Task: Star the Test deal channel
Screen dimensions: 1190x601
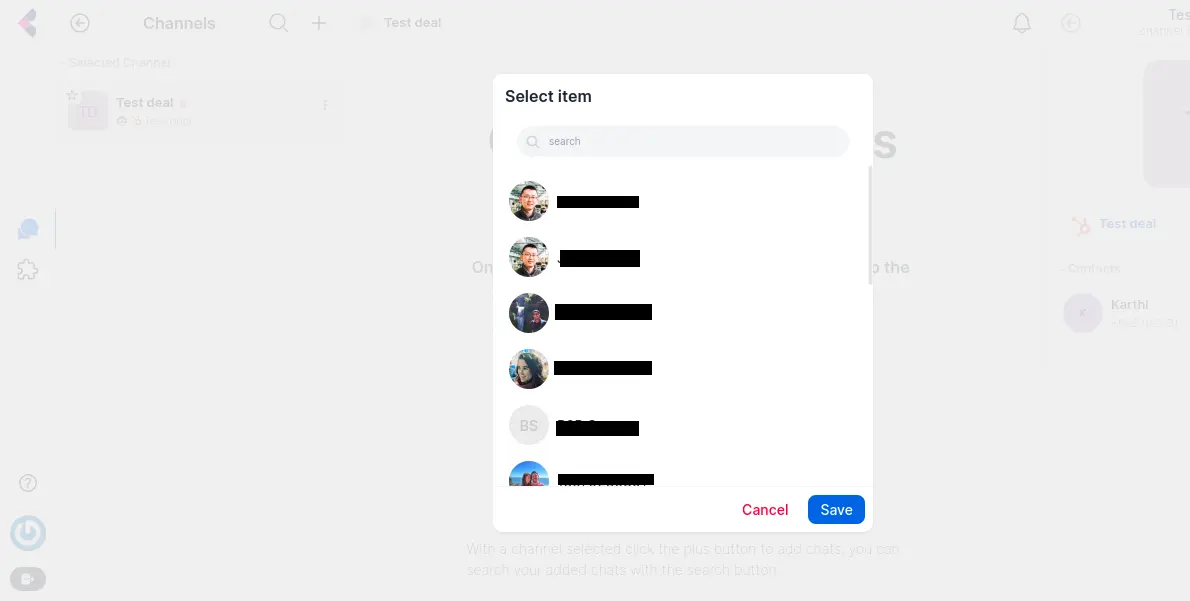Action: point(72,95)
